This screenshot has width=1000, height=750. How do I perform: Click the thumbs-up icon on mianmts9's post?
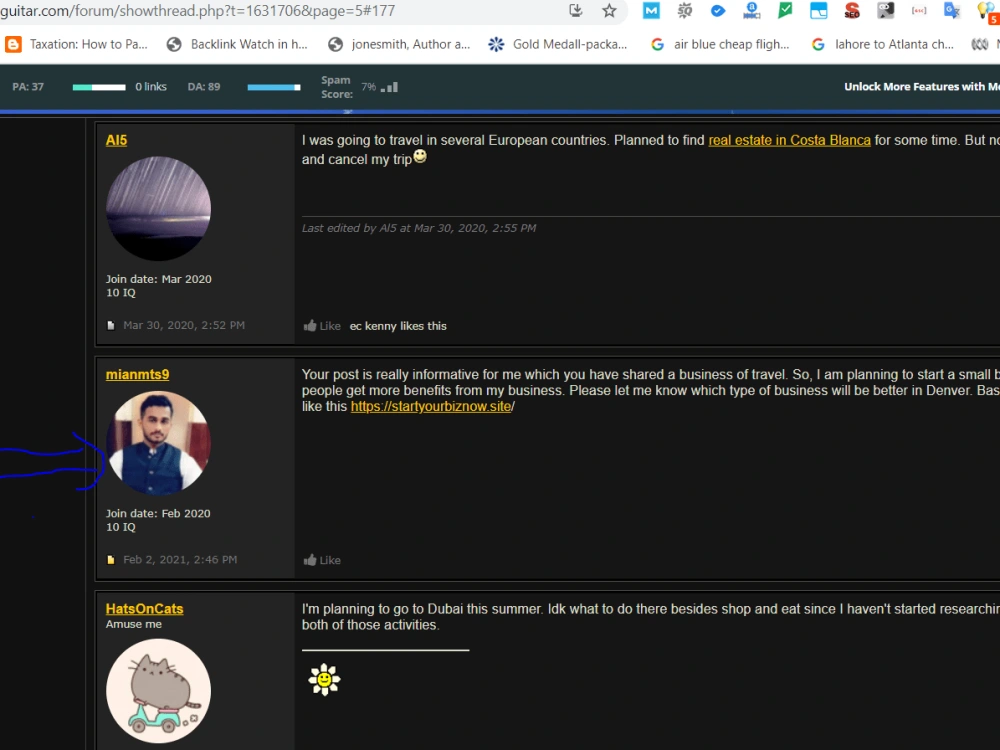[x=310, y=559]
